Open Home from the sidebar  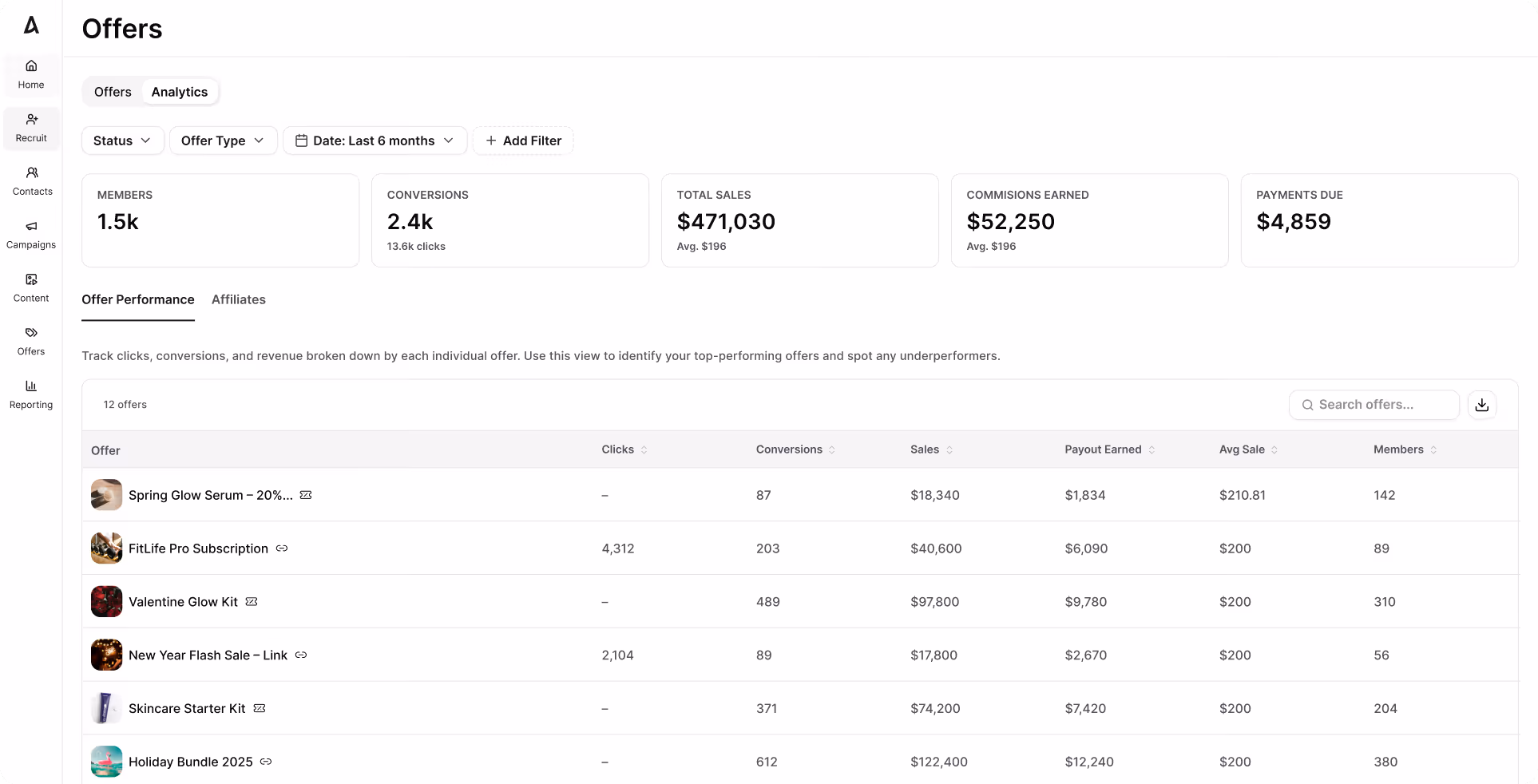pyautogui.click(x=31, y=74)
